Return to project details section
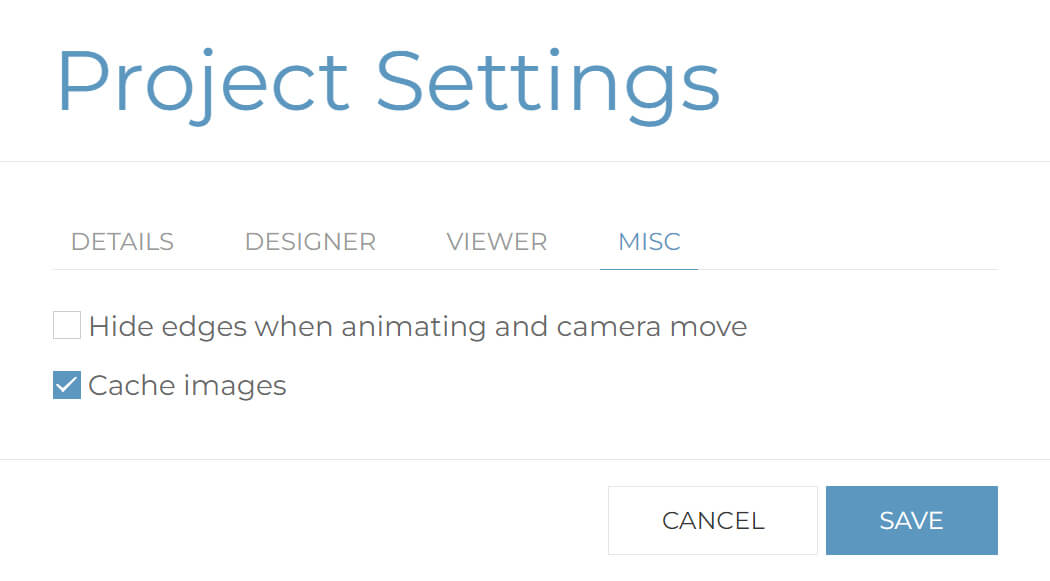 [121, 241]
